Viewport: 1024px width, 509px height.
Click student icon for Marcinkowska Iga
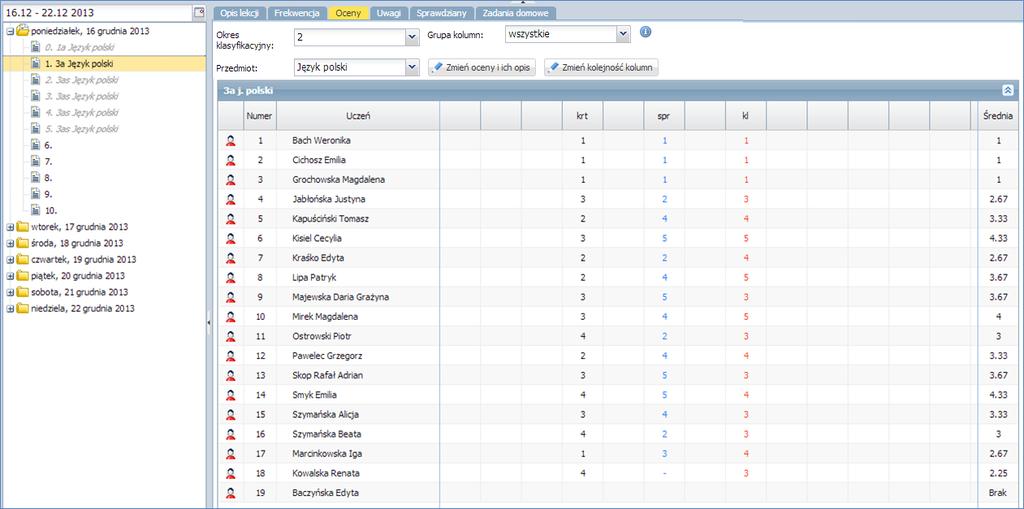coord(231,453)
